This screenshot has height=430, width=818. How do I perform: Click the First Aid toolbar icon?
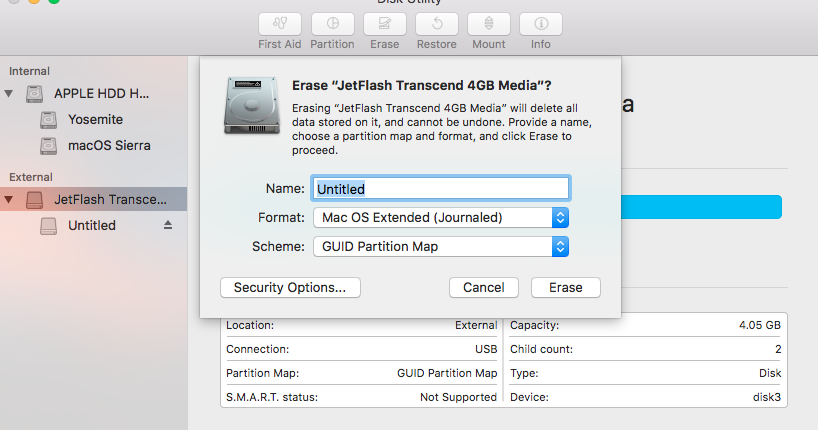pyautogui.click(x=280, y=24)
